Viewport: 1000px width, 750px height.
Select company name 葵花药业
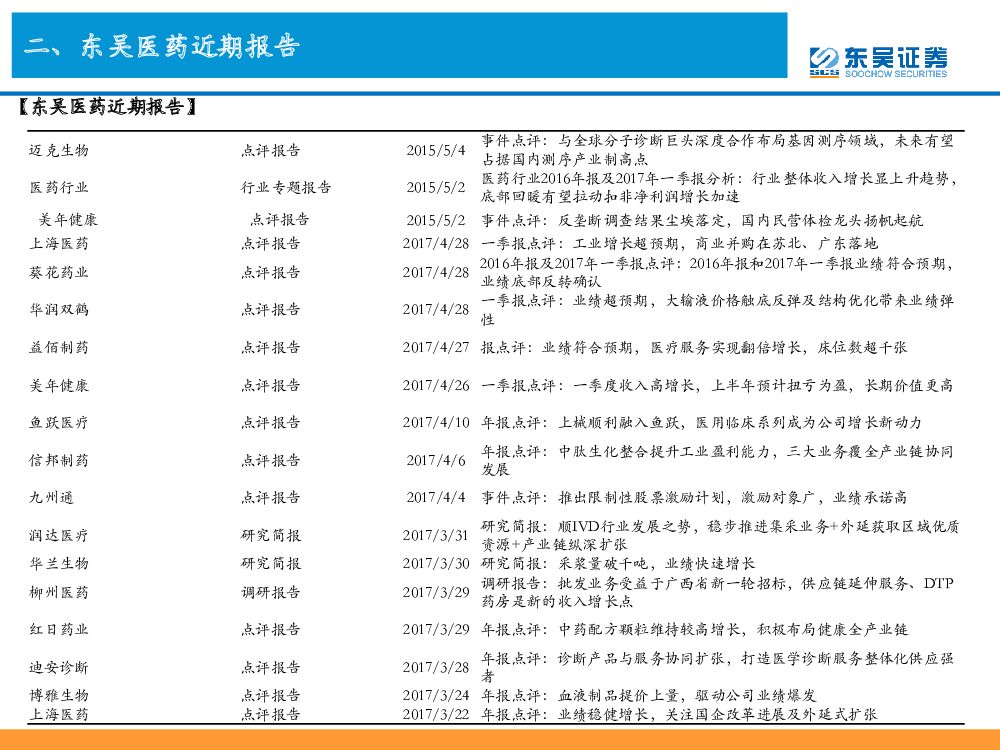coord(59,272)
